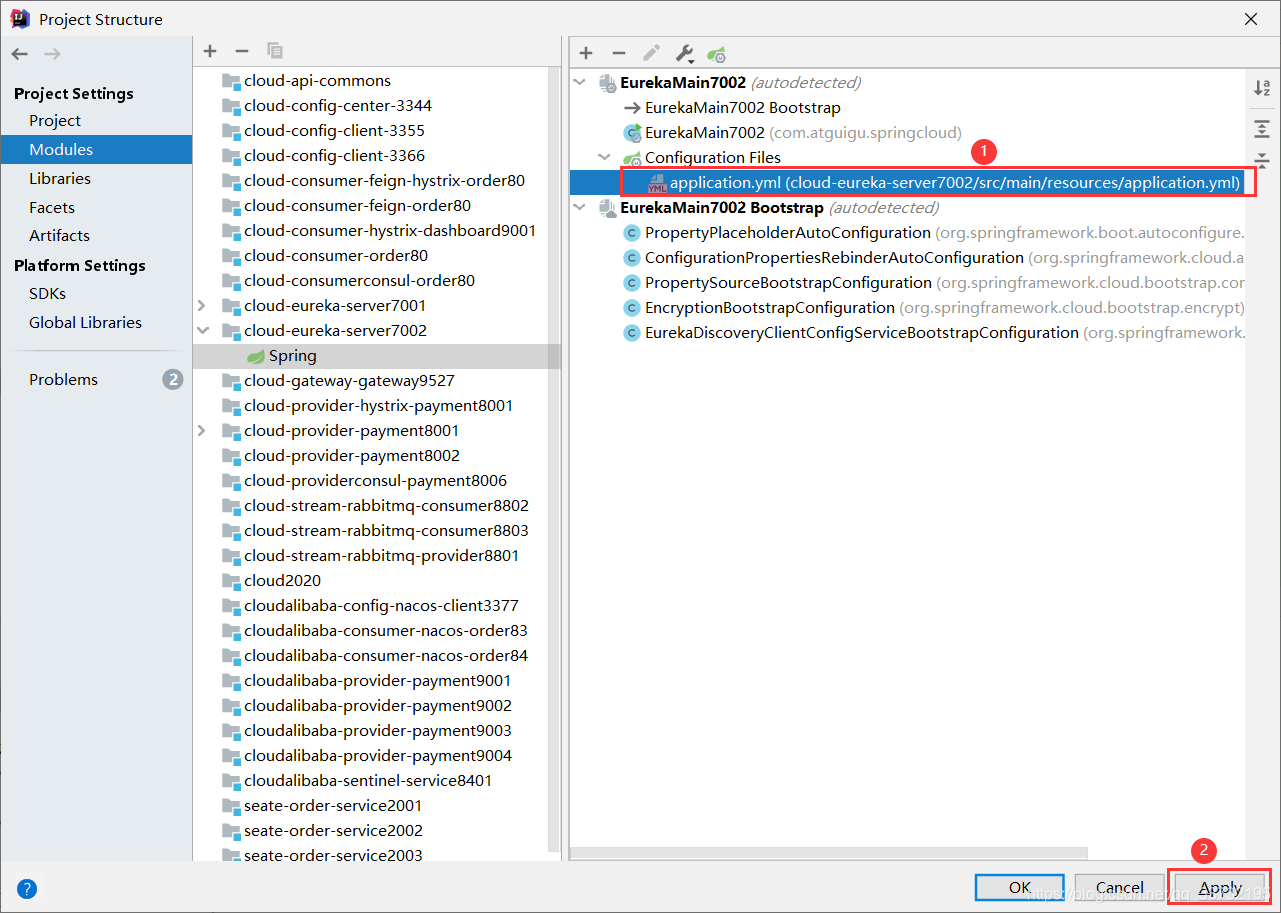Open the wrench settings dropdown
This screenshot has height=913, width=1281.
coord(685,53)
